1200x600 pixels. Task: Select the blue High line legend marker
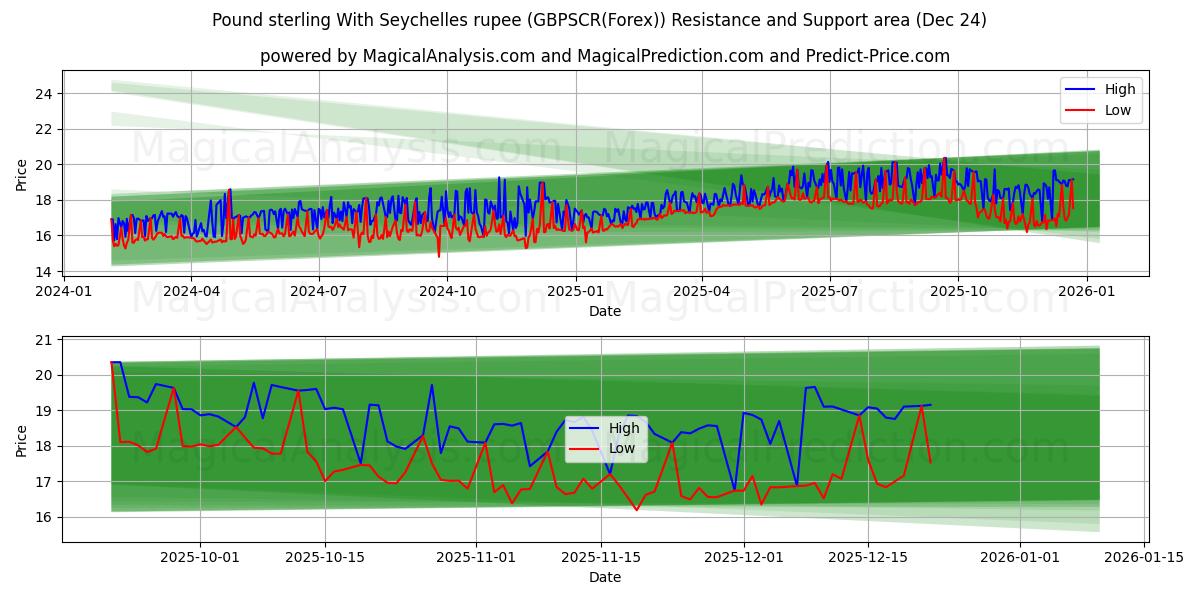[x=1082, y=89]
